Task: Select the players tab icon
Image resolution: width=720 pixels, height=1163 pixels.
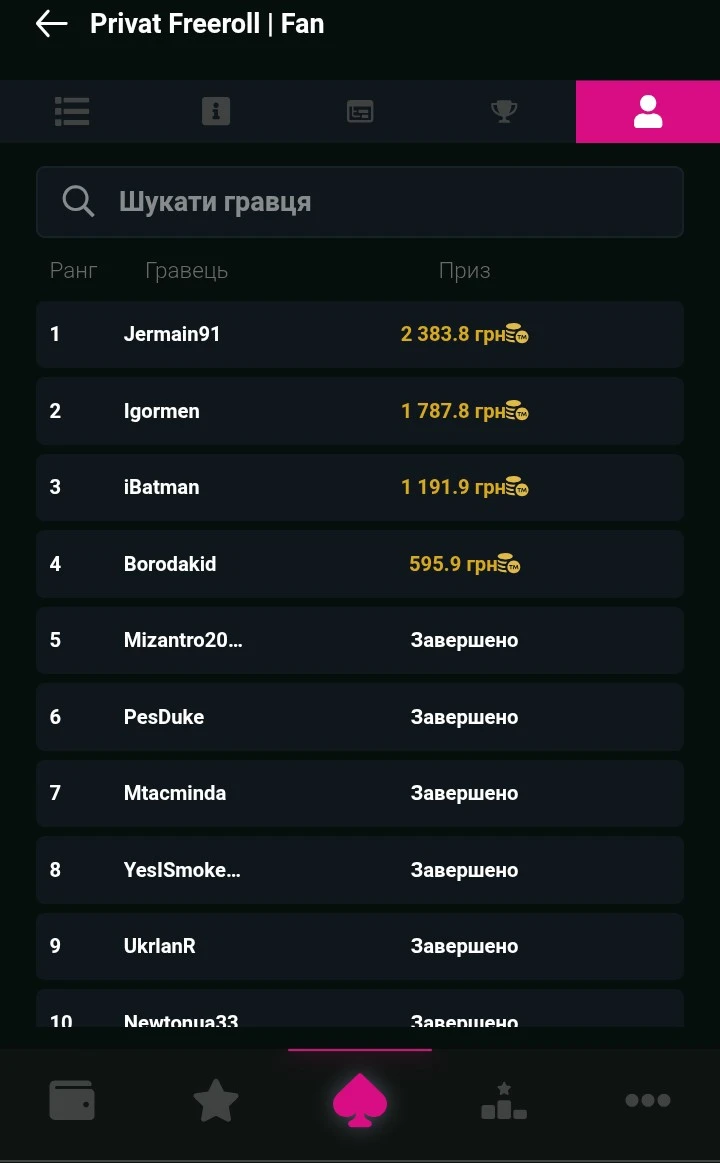Action: click(x=648, y=111)
